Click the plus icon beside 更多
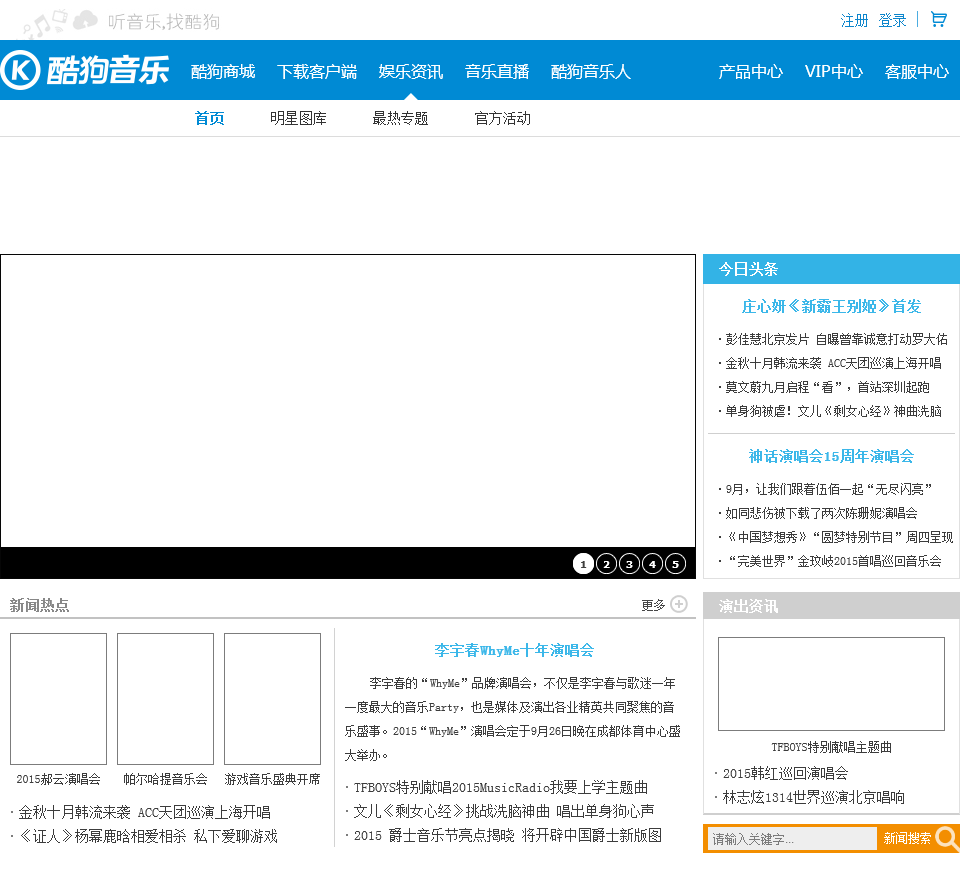 [679, 604]
